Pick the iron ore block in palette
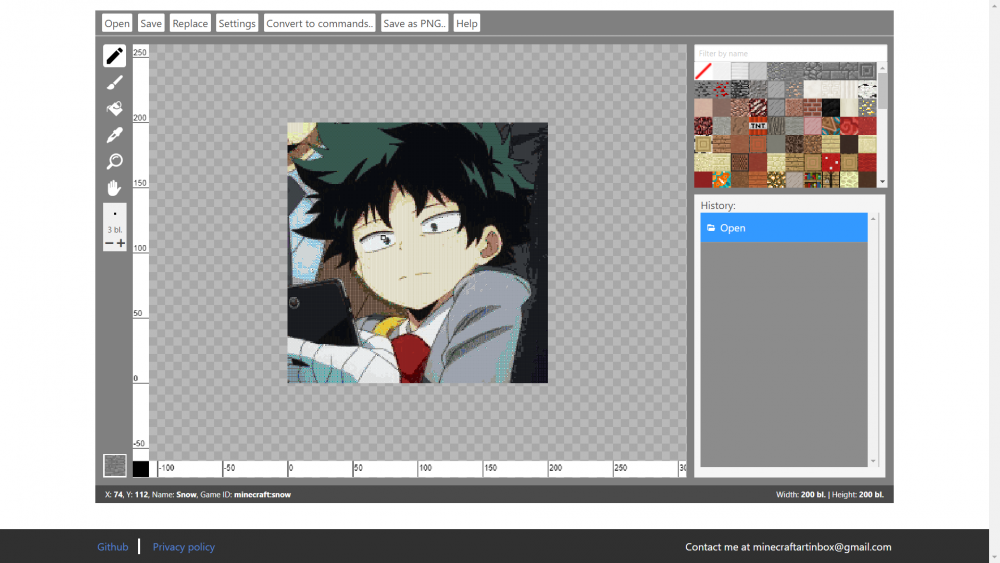Viewport: 1000px width, 563px height. (794, 89)
